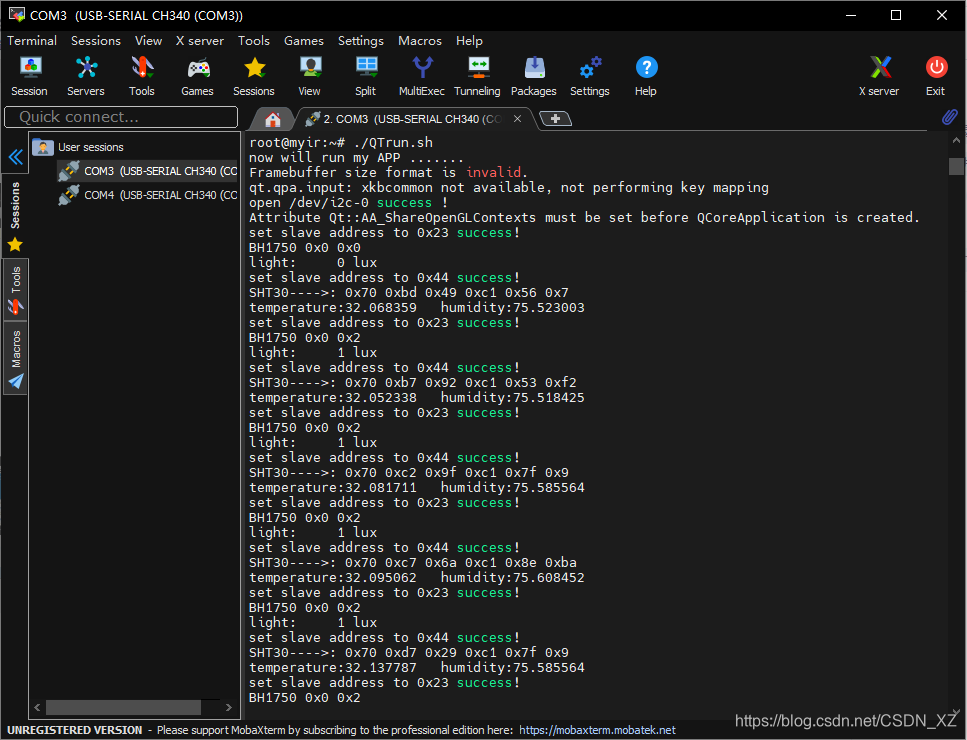
Task: Open the Tools toolbar icon
Action: (x=141, y=76)
